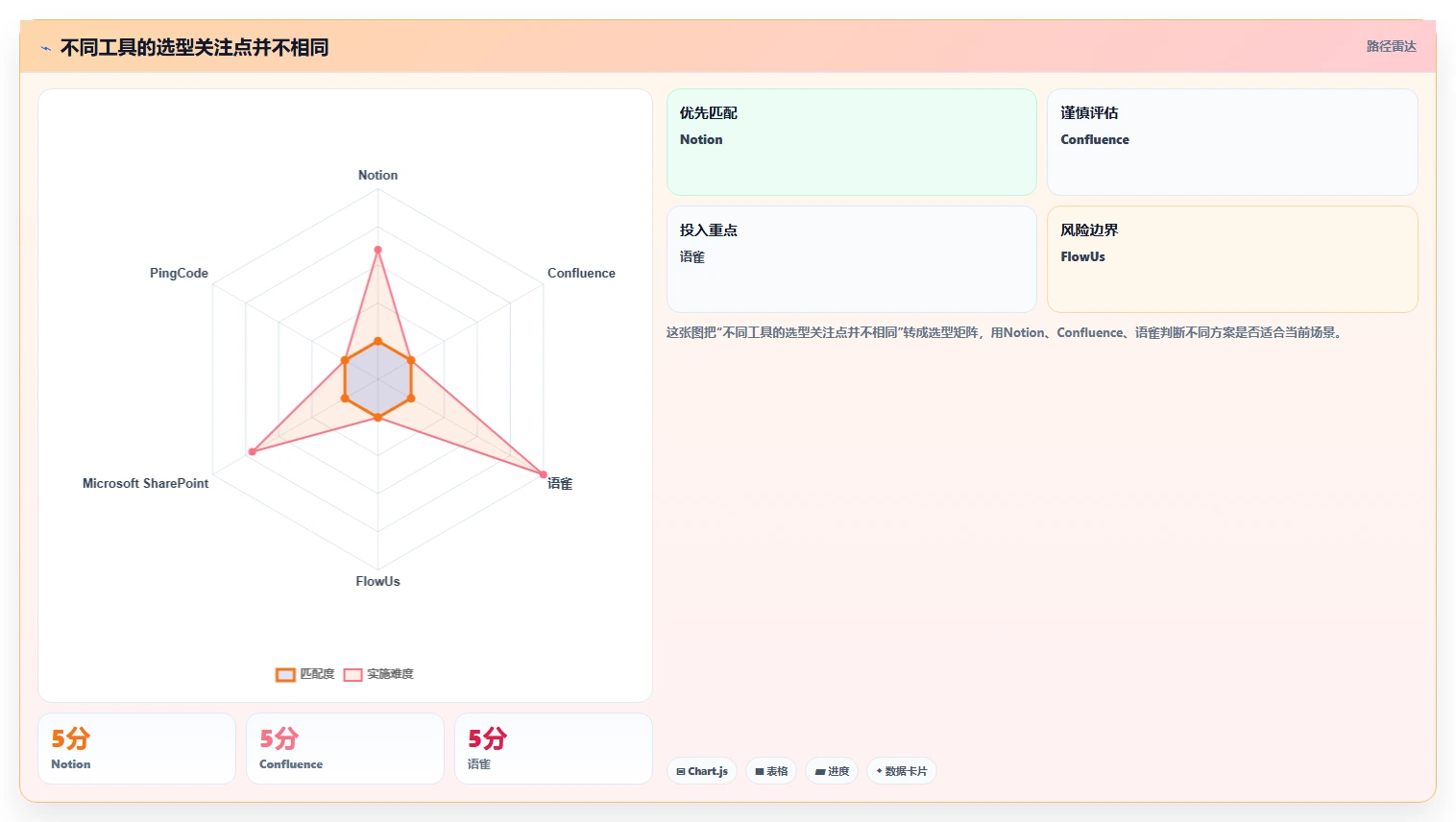1456x822 pixels.
Task: Click the 进度 chip
Action: 832,771
